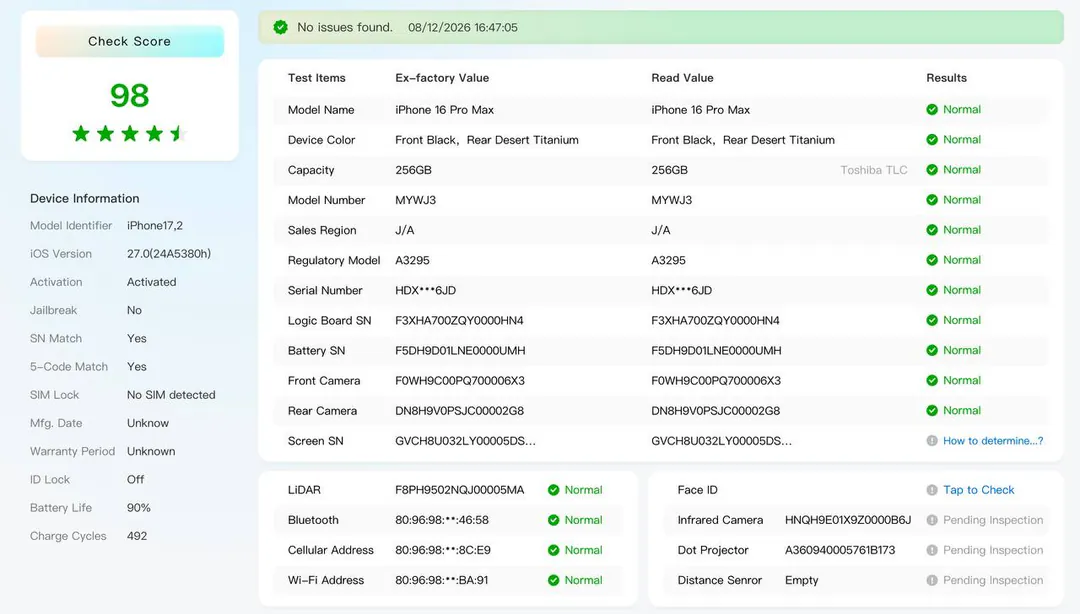
Task: Click the green check icon for Logic Board SN
Action: point(932,320)
